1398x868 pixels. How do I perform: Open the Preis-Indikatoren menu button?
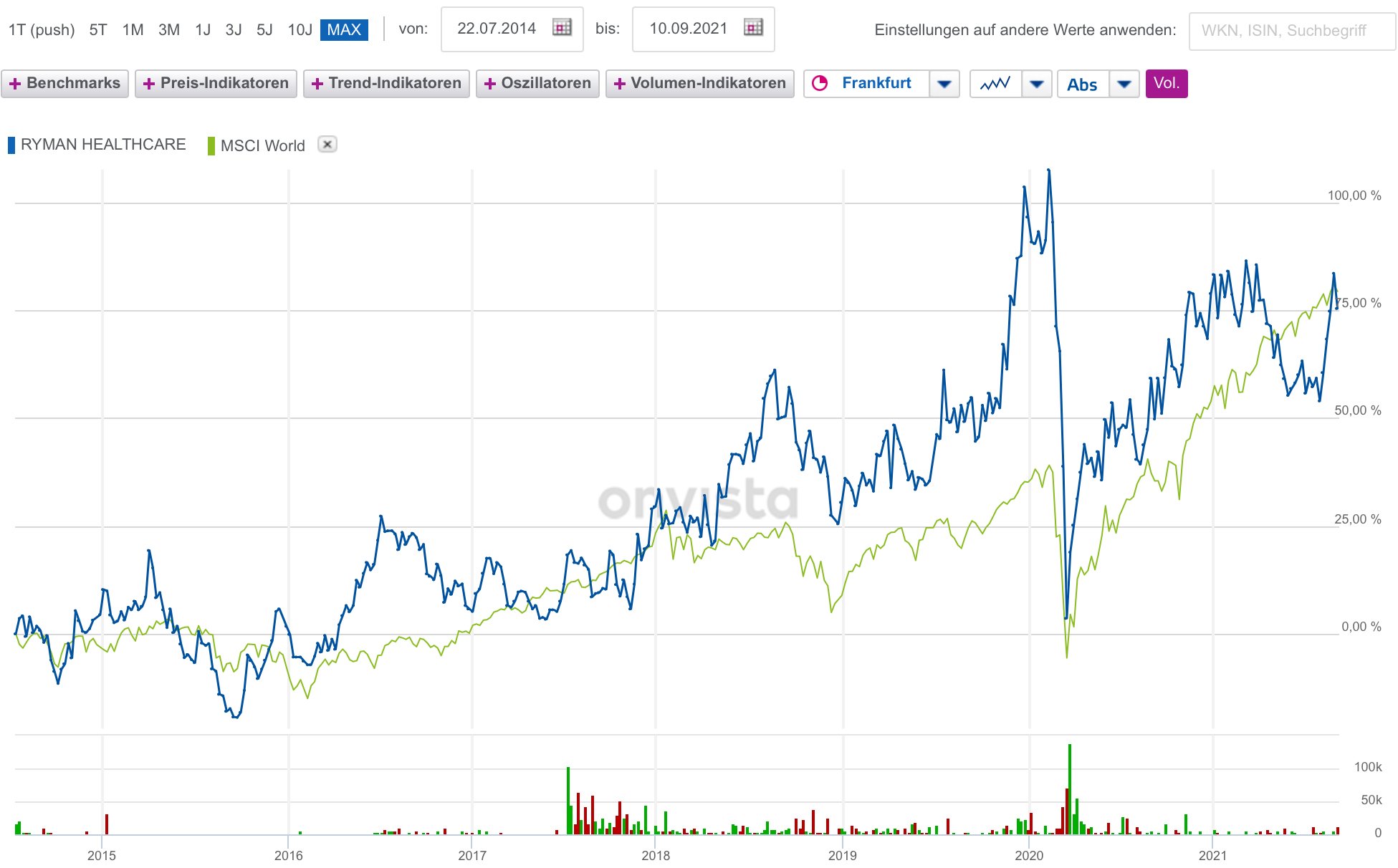tap(216, 83)
